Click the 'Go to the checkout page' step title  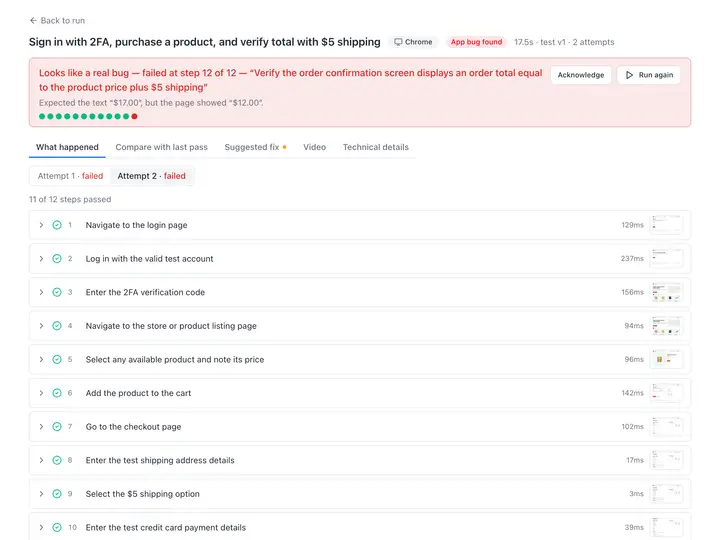(x=133, y=427)
